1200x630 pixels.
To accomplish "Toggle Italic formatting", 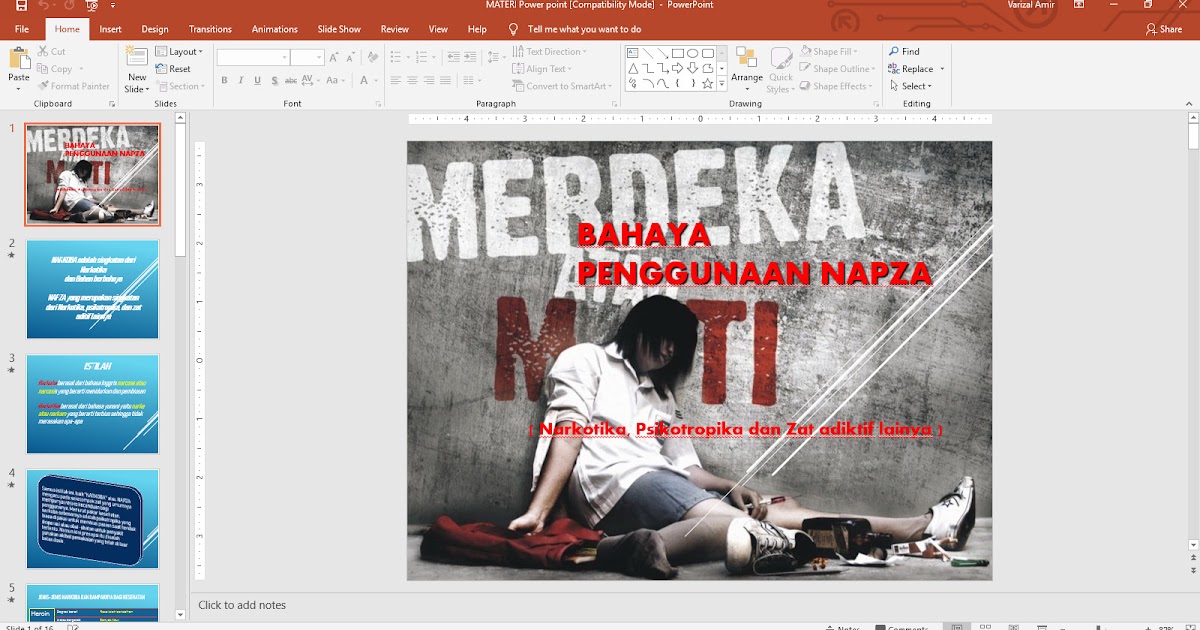I will pos(241,80).
